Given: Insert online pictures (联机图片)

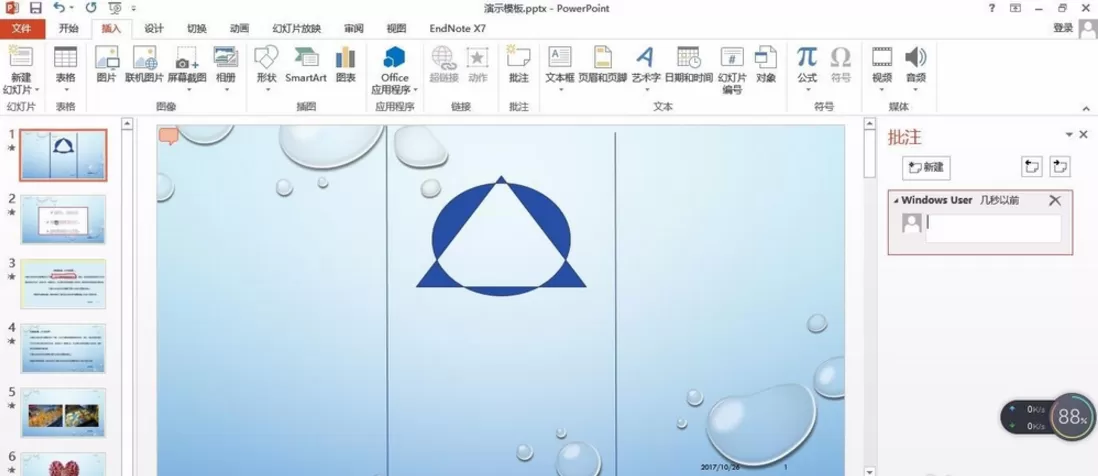Looking at the screenshot, I should (144, 64).
